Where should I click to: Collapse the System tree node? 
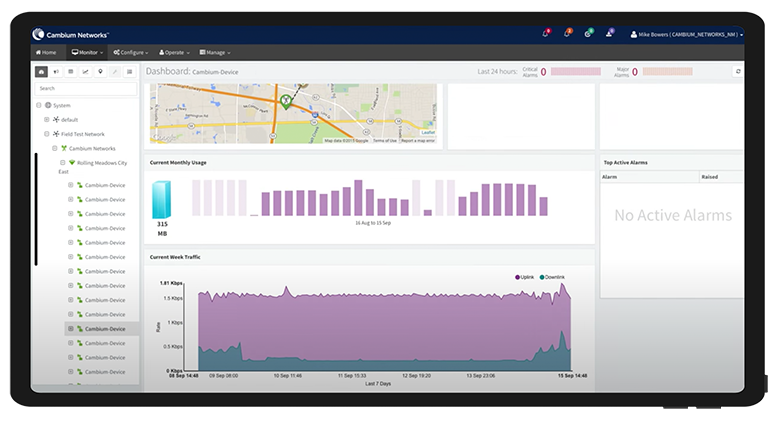click(x=39, y=105)
